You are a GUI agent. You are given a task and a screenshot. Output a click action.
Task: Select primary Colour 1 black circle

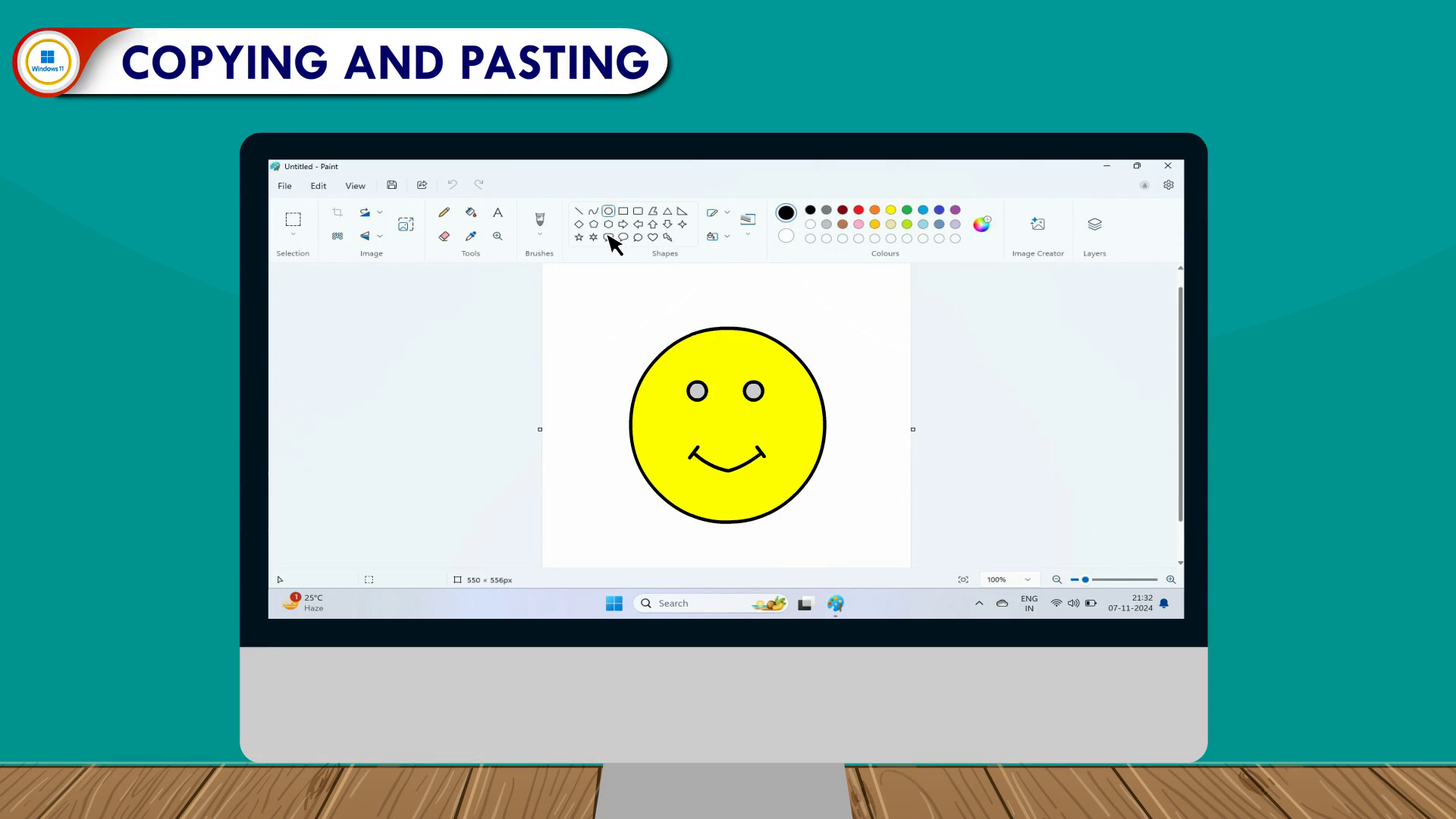(786, 213)
